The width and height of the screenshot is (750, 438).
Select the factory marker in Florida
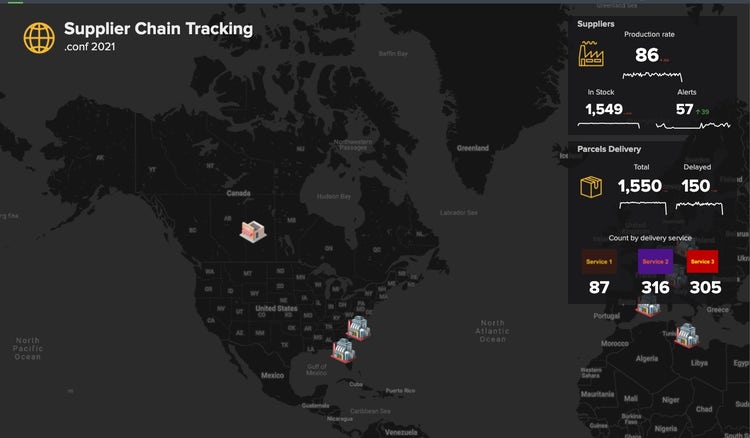pos(344,350)
